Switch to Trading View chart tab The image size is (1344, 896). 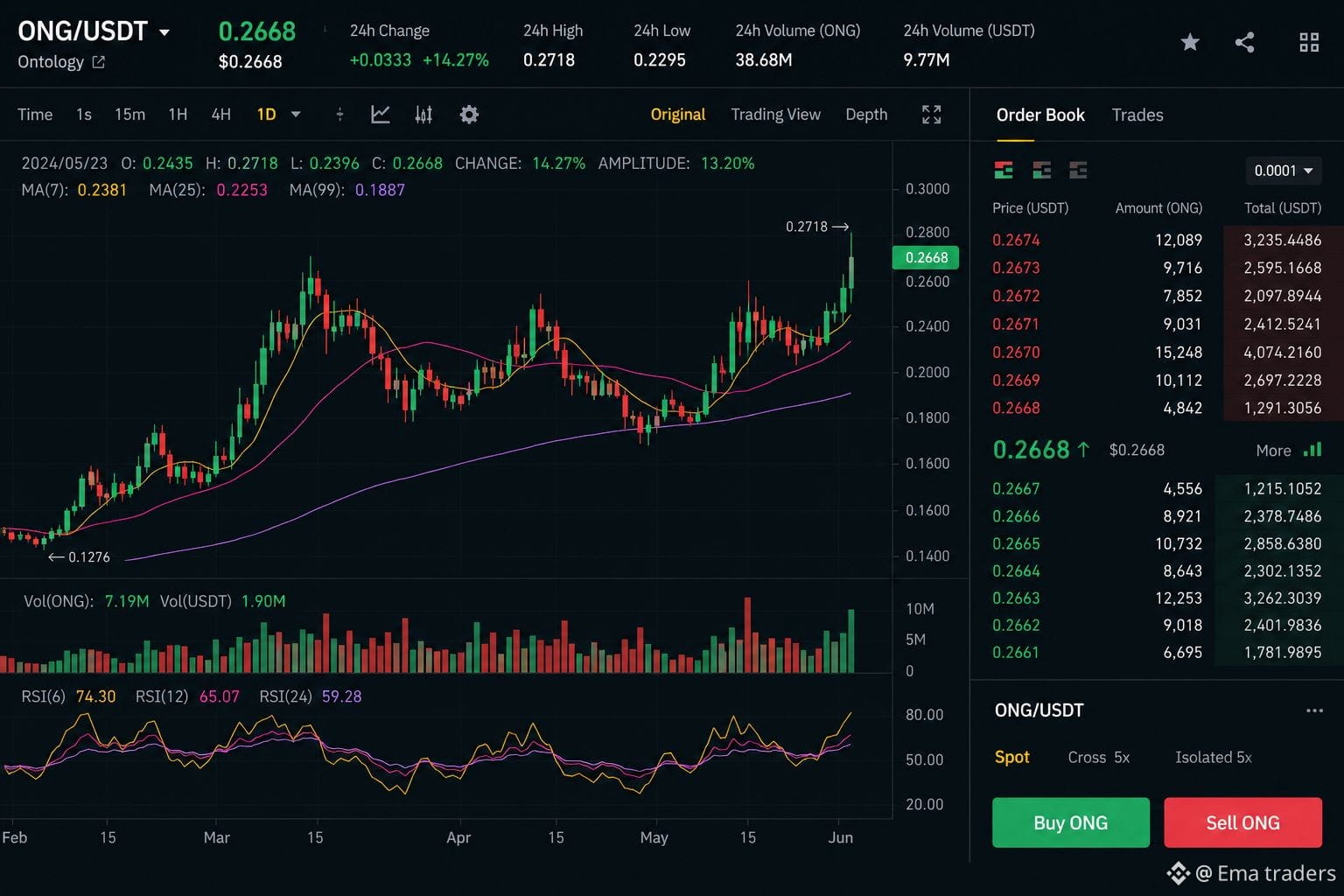click(x=775, y=115)
